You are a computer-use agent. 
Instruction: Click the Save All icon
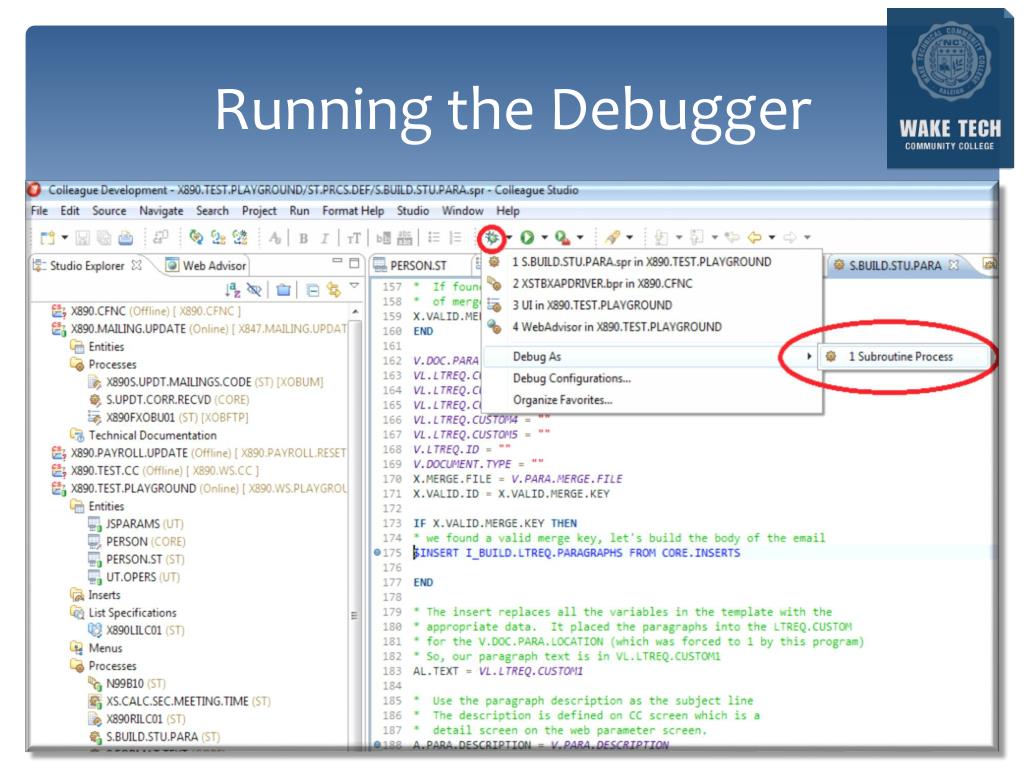coord(104,238)
